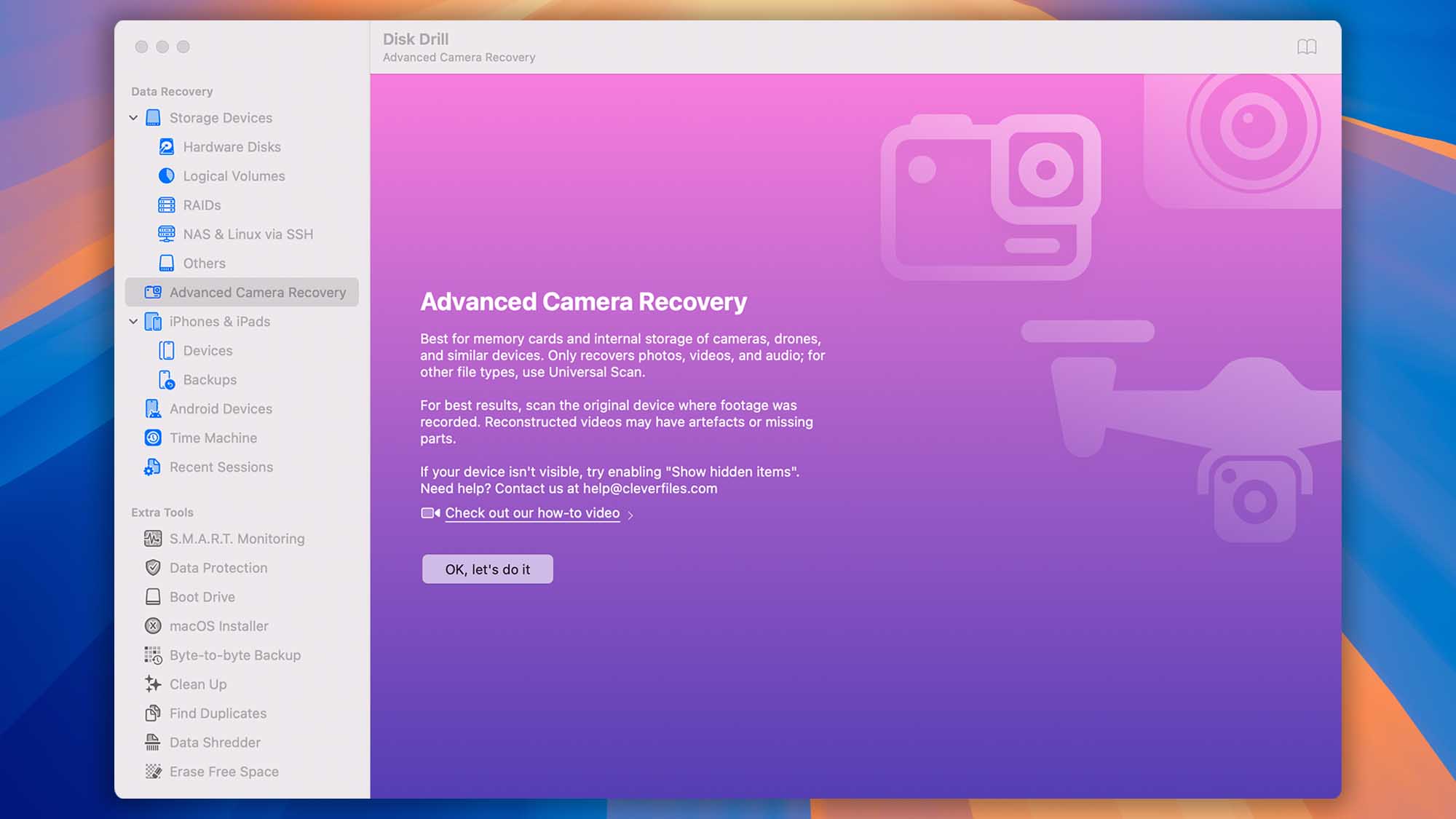Image resolution: width=1456 pixels, height=819 pixels.
Task: Open Time Machine section
Action: [x=242, y=438]
